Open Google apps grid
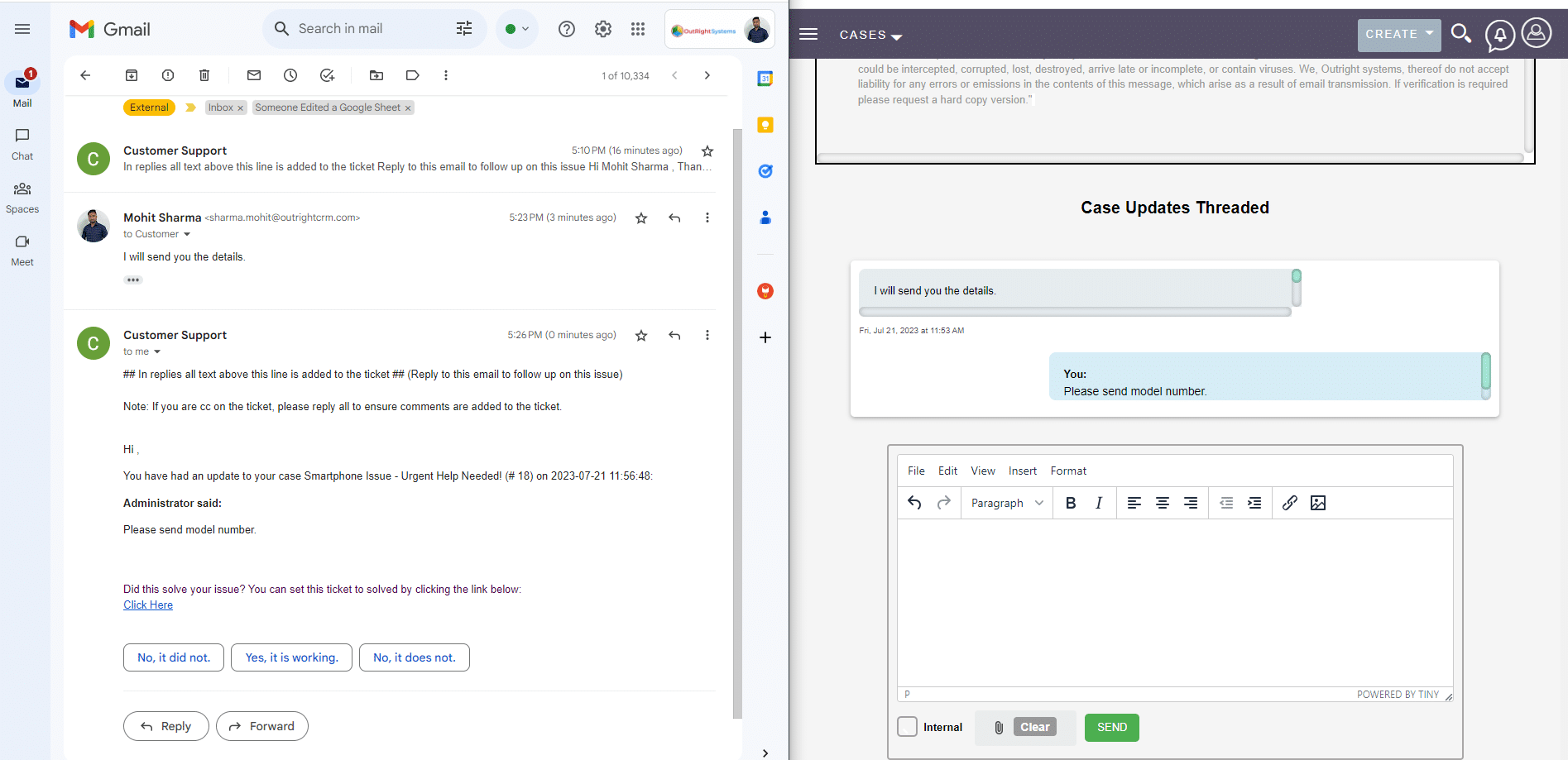1568x760 pixels. pos(638,29)
